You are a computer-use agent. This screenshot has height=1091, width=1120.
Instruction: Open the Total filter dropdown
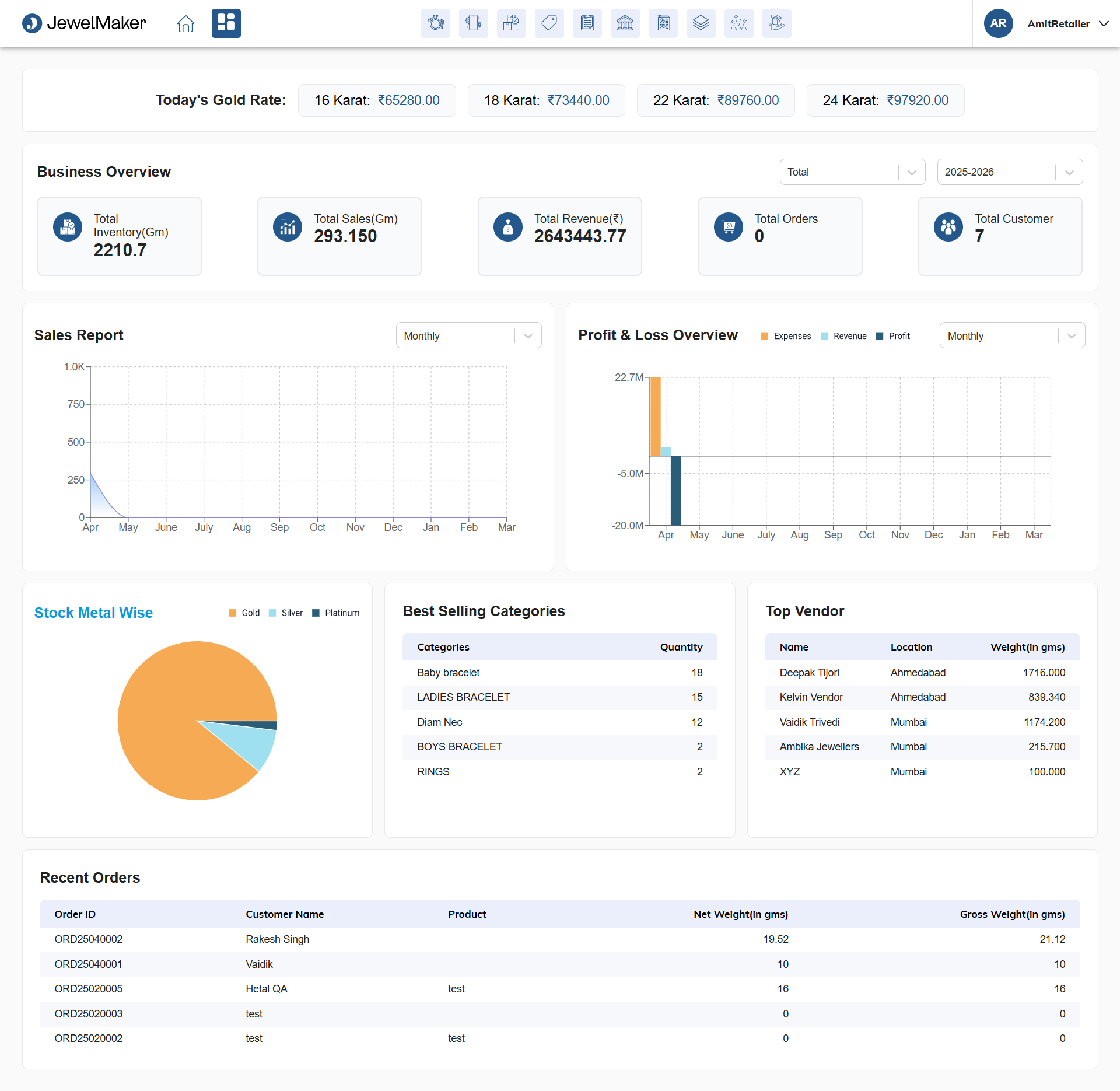pos(852,172)
